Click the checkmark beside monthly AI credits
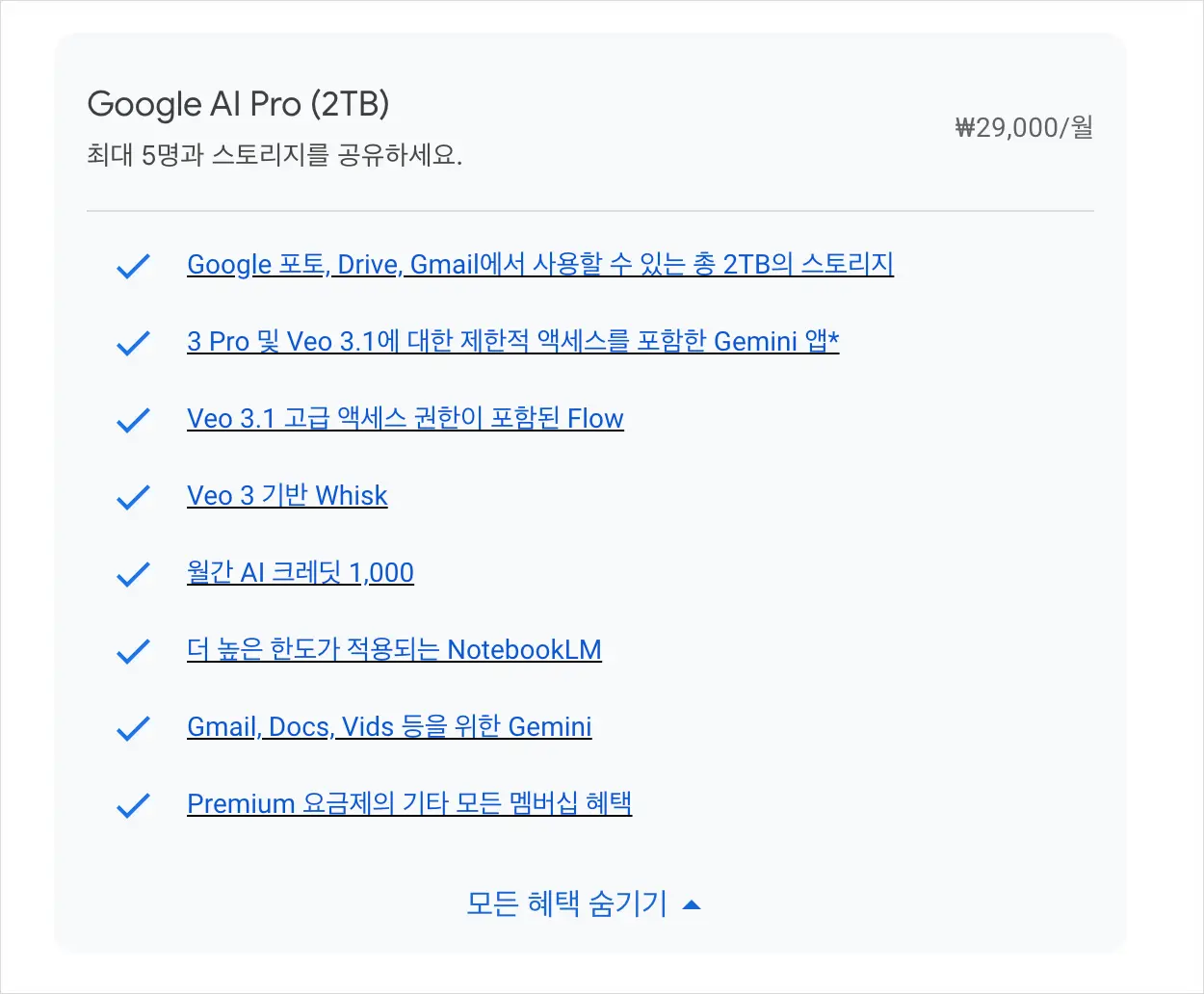The image size is (1204, 994). coord(133,573)
